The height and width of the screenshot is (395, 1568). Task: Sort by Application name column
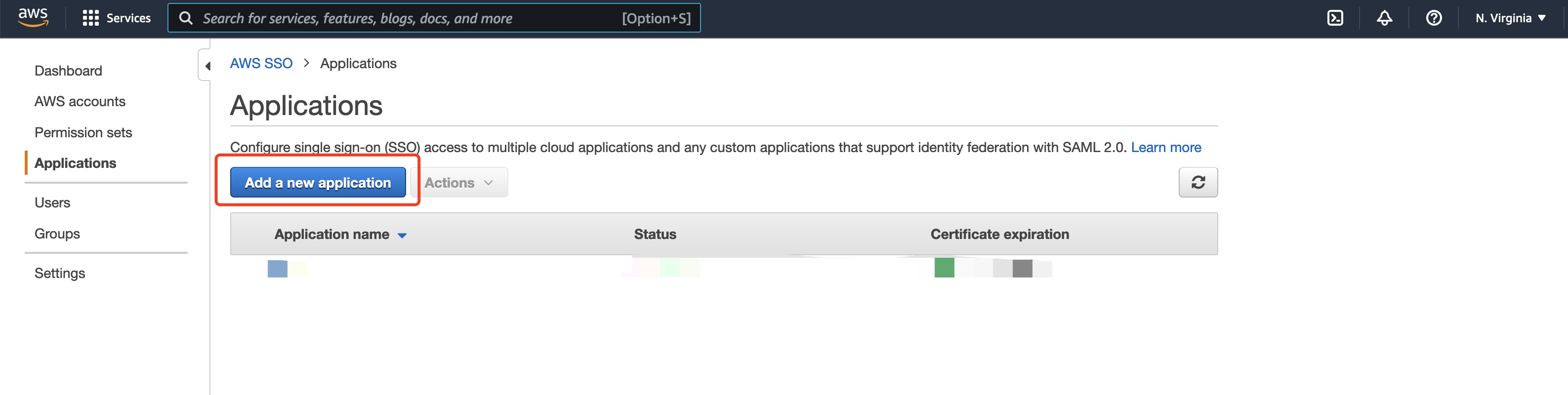[x=340, y=235]
